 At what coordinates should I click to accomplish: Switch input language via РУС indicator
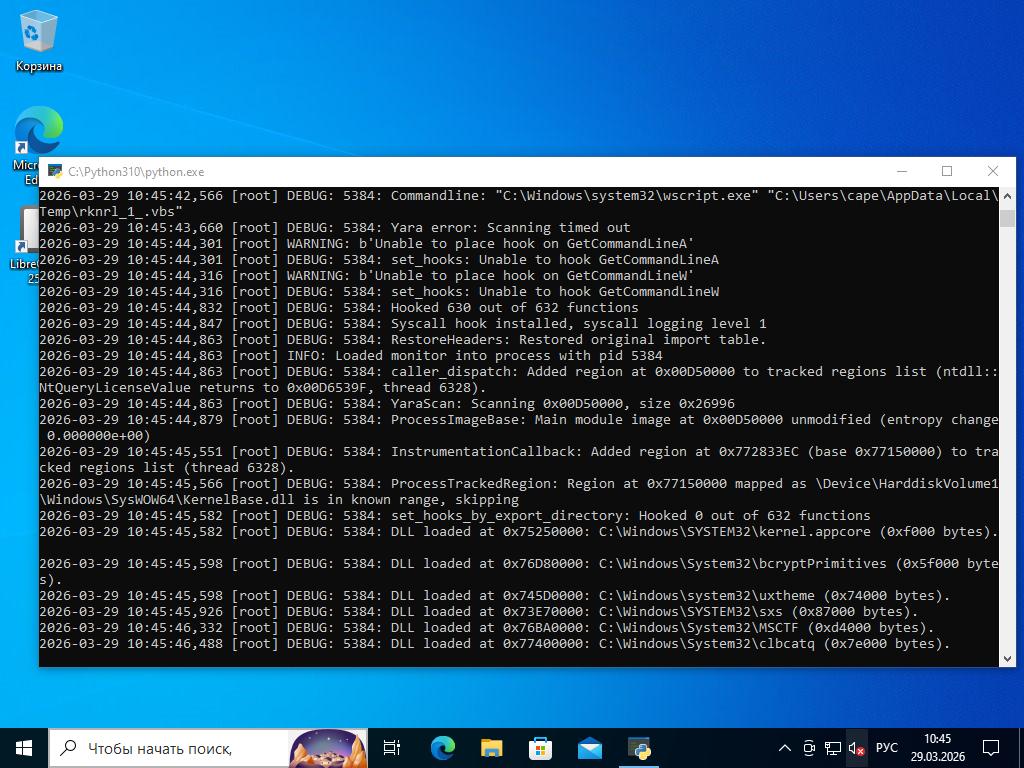[x=886, y=748]
